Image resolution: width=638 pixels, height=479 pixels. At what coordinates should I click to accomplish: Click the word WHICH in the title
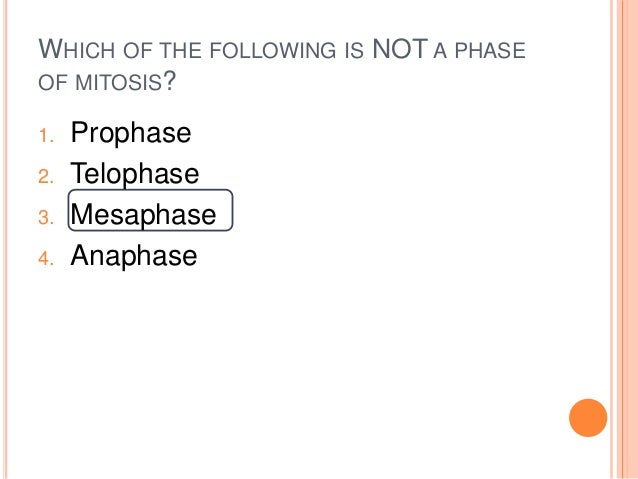(x=76, y=49)
